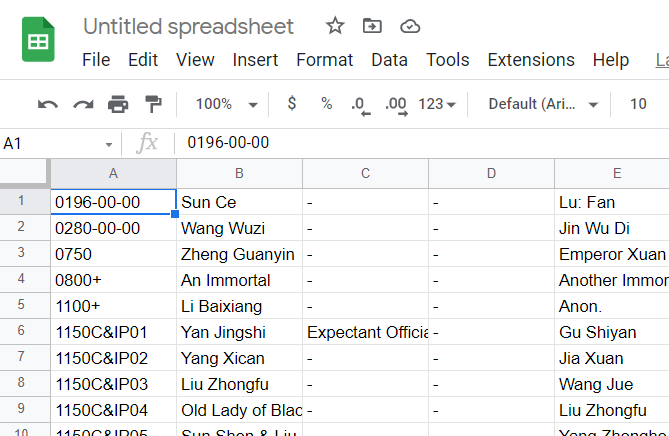This screenshot has width=669, height=436.
Task: Click the Untitled spreadsheet title
Action: point(188,26)
